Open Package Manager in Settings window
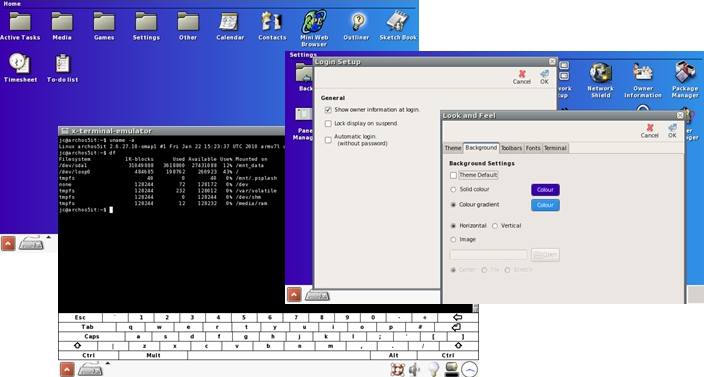Image resolution: width=704 pixels, height=377 pixels. tap(685, 80)
